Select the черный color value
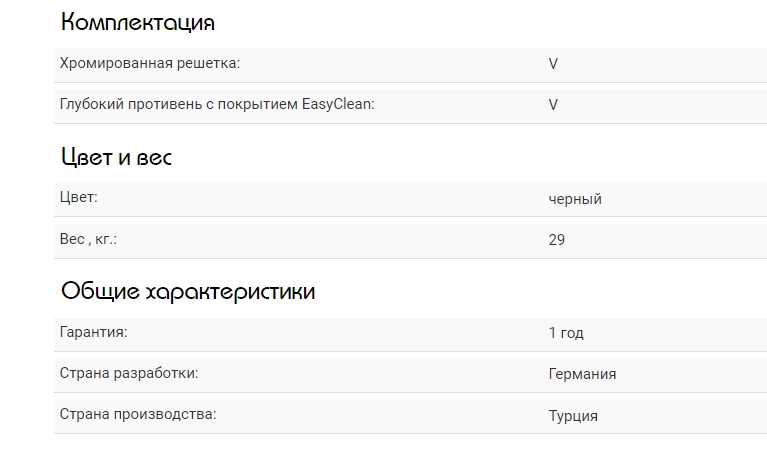The height and width of the screenshot is (464, 767). 575,199
